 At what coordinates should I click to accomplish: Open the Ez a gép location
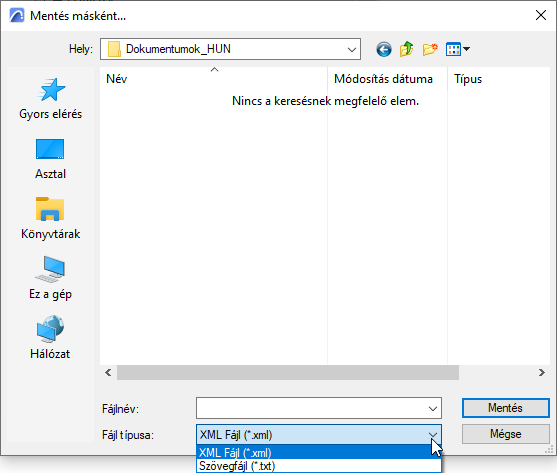(50, 278)
